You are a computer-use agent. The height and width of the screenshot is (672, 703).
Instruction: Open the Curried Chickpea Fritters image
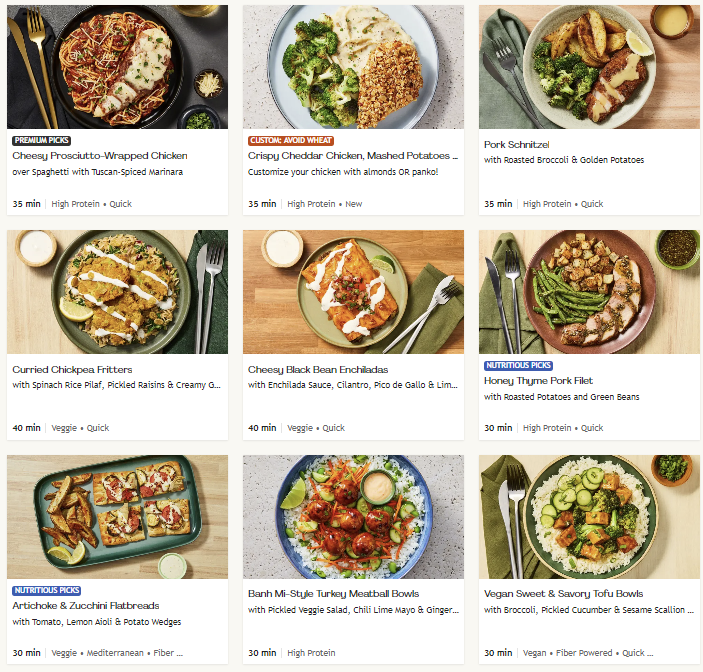[117, 292]
